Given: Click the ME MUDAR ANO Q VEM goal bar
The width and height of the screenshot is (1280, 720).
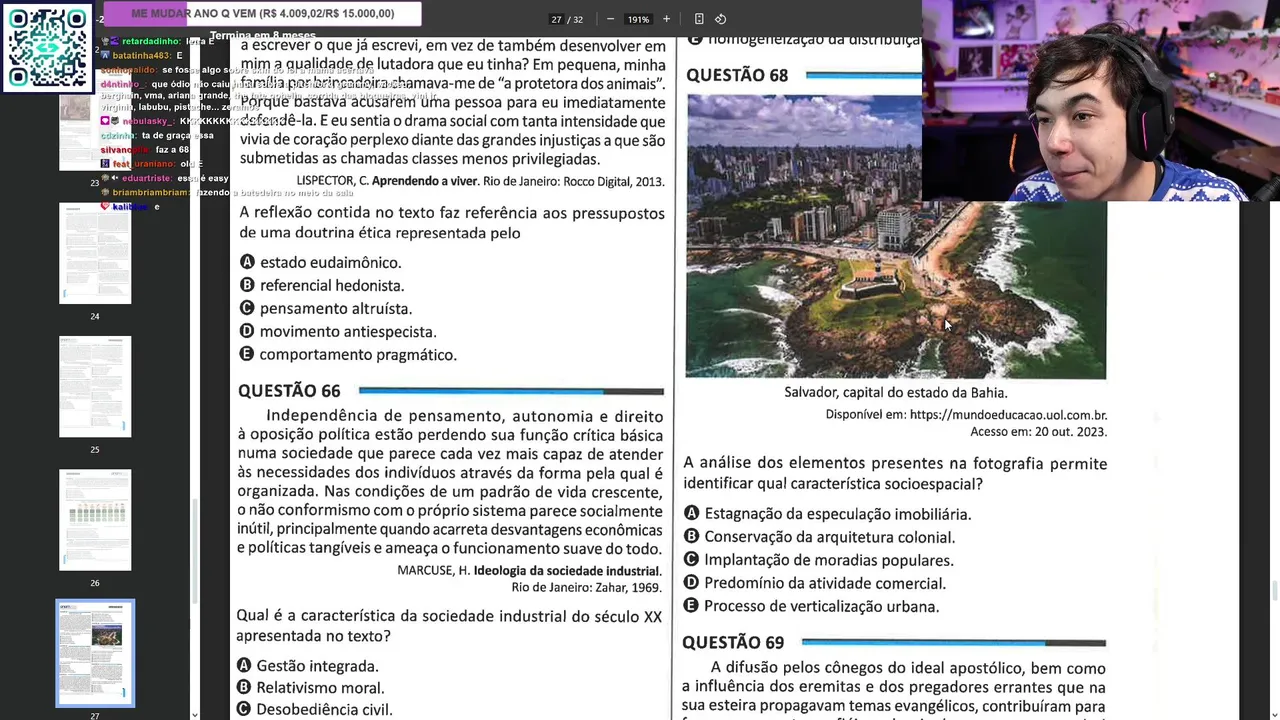Looking at the screenshot, I should [263, 14].
